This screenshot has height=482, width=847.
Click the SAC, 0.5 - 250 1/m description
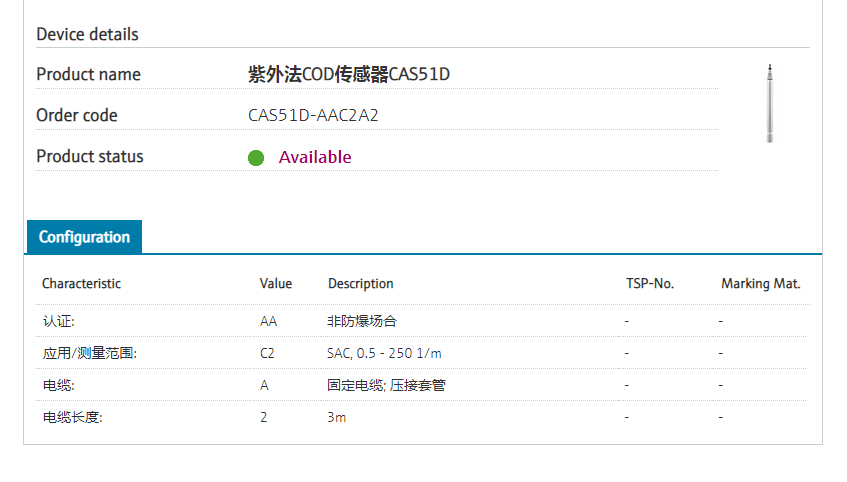[384, 353]
